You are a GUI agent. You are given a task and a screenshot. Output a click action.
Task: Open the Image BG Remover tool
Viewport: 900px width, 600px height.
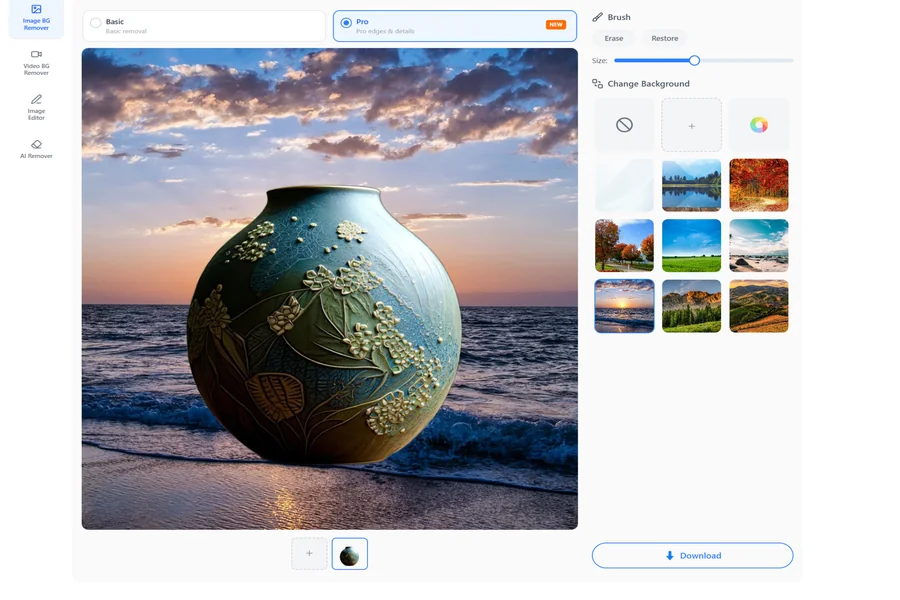click(x=36, y=18)
